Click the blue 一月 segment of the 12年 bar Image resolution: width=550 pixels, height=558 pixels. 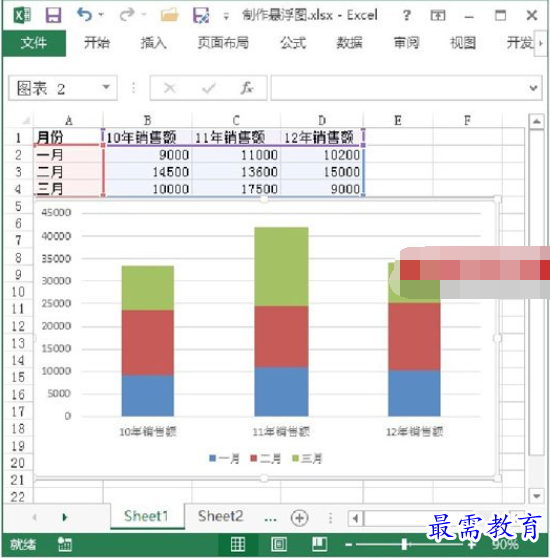[x=414, y=393]
